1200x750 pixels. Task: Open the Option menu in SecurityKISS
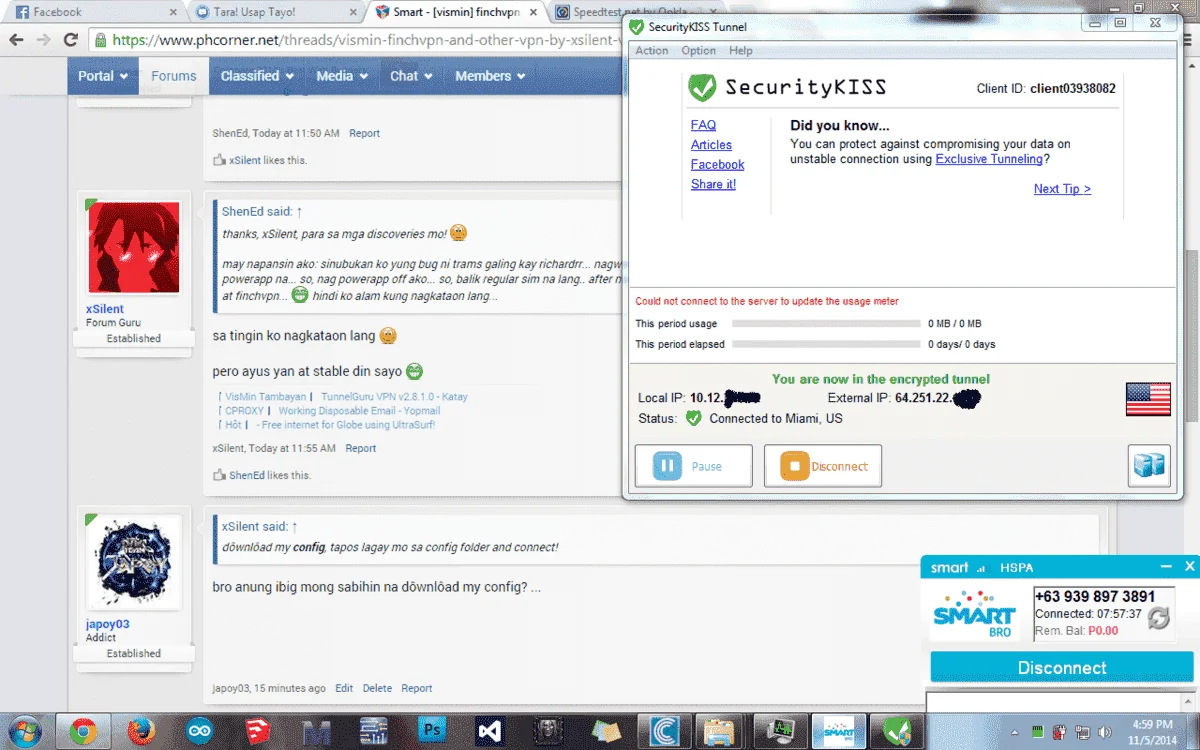click(x=698, y=51)
